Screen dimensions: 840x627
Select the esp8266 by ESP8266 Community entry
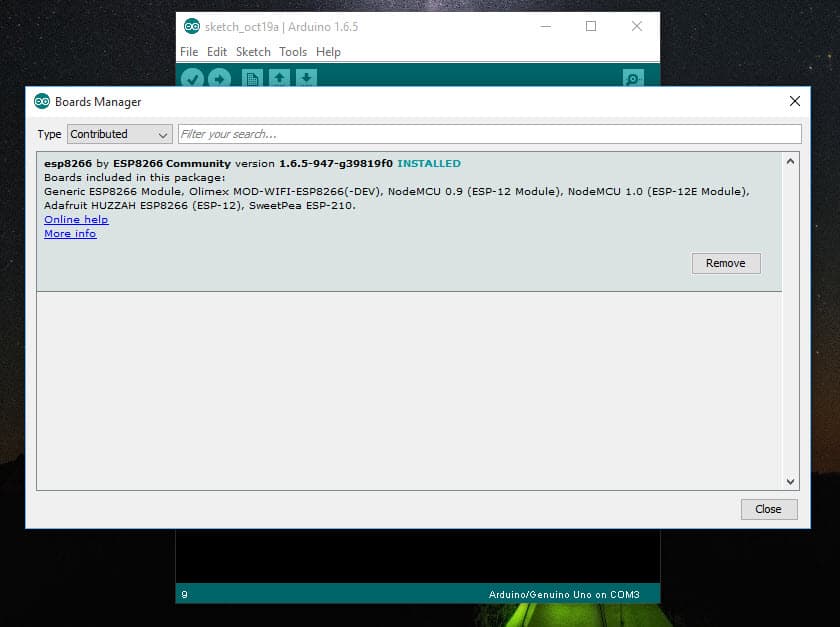400,190
